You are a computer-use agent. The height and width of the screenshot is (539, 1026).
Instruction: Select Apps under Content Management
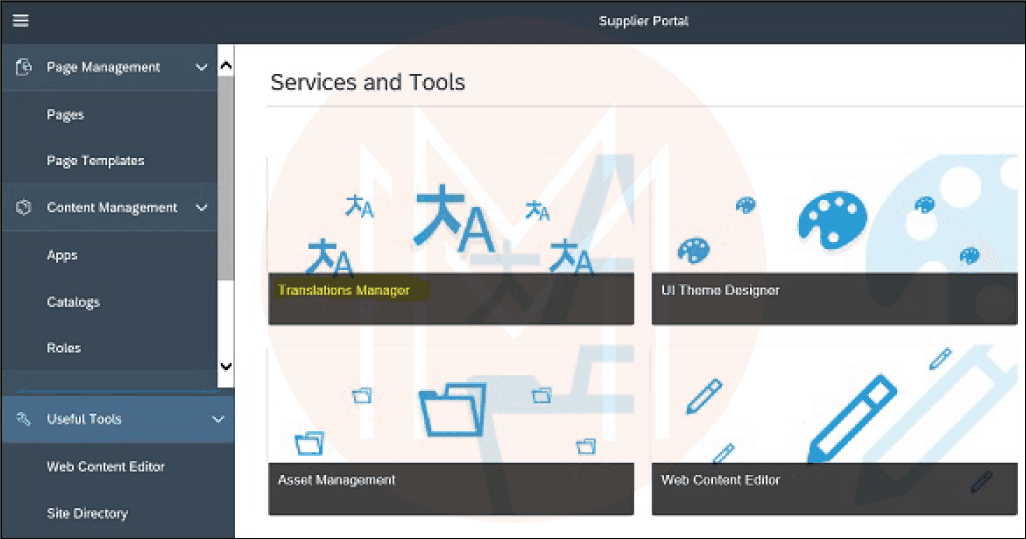pos(62,255)
